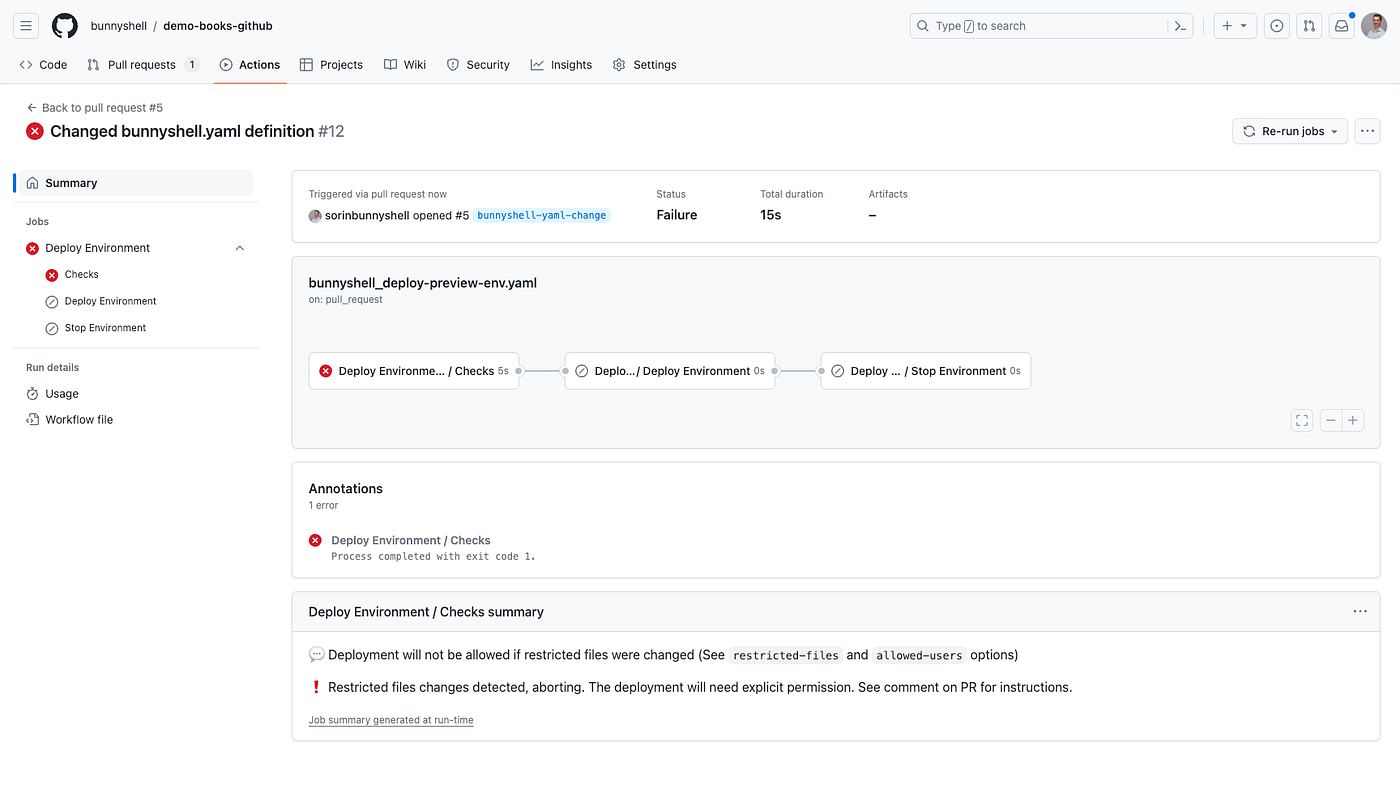Open the repository Settings tab
This screenshot has height=810, width=1400.
[x=645, y=64]
